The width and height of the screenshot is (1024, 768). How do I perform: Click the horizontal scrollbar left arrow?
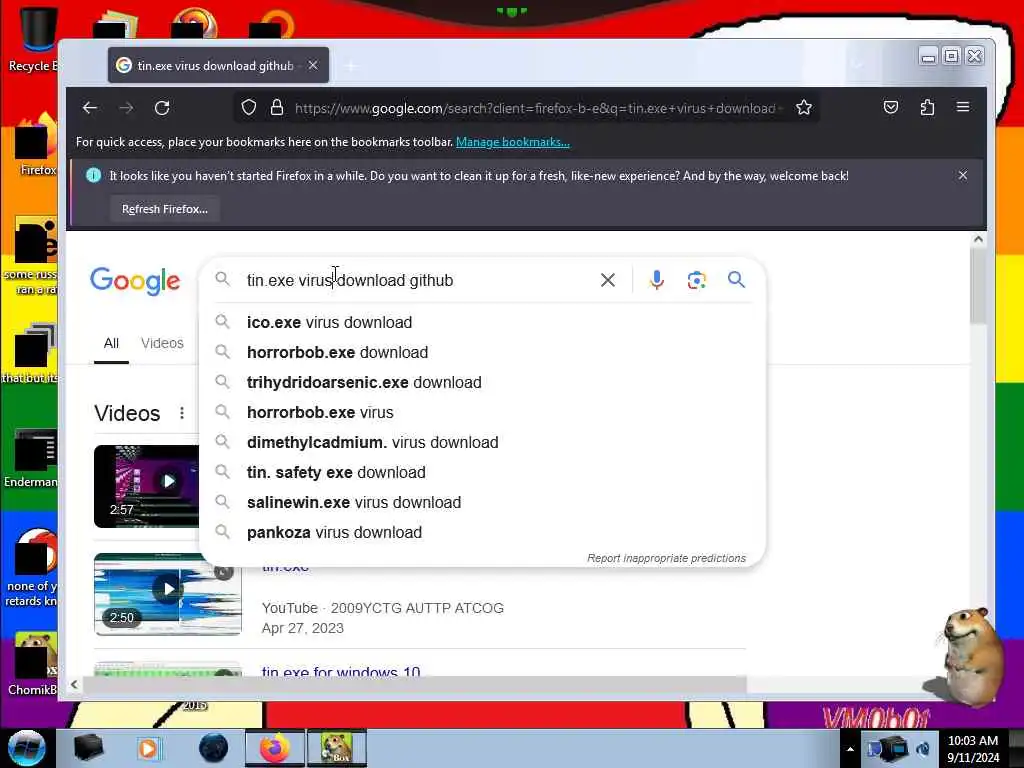74,684
